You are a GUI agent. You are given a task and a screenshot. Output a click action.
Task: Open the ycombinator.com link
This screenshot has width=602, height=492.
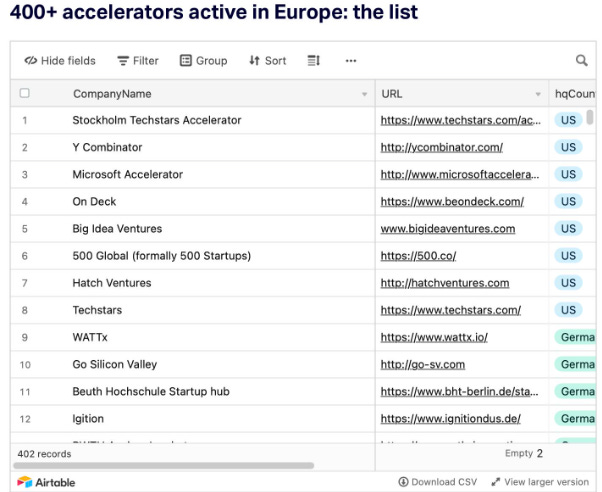tap(442, 147)
